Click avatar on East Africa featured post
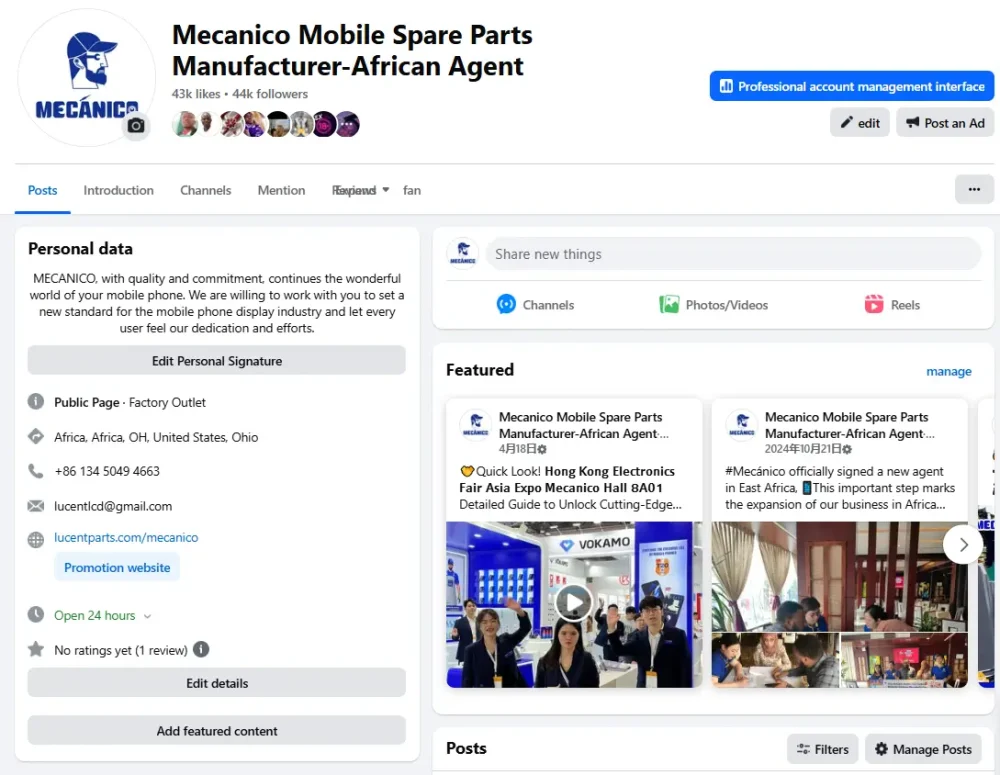 [x=742, y=425]
